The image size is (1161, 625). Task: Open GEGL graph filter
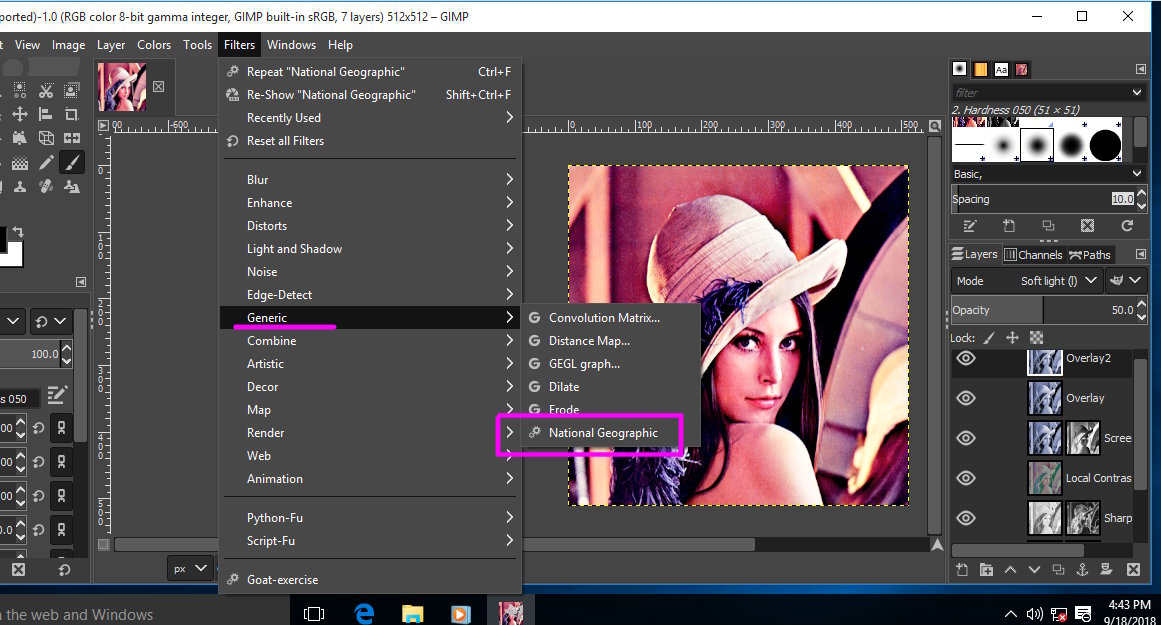pyautogui.click(x=611, y=364)
